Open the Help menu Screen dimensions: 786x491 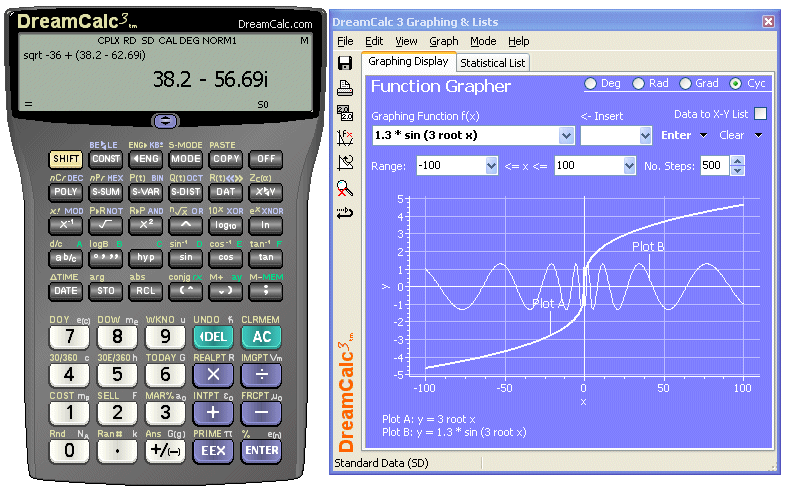(x=518, y=42)
